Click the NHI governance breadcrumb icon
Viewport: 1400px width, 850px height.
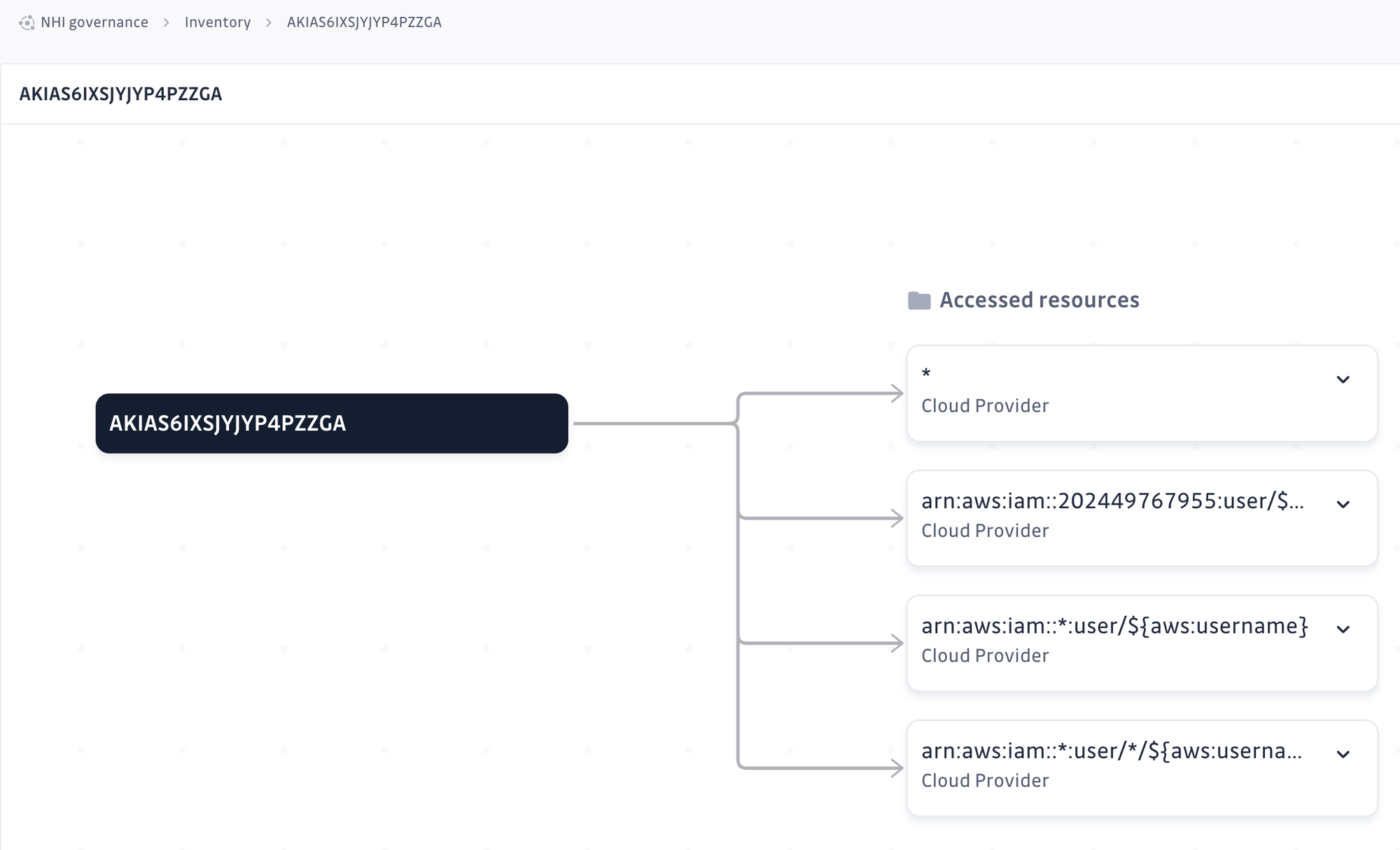pos(27,22)
